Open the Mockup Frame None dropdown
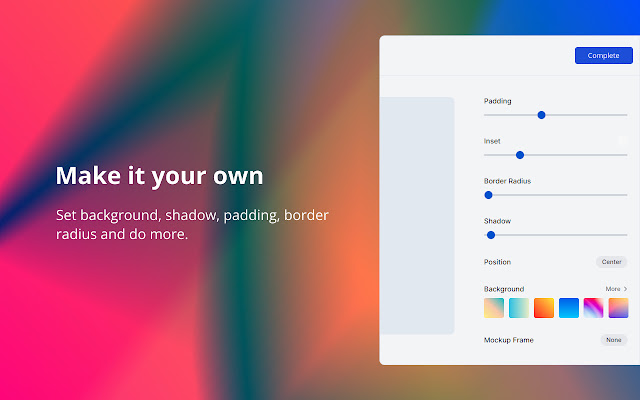 613,340
